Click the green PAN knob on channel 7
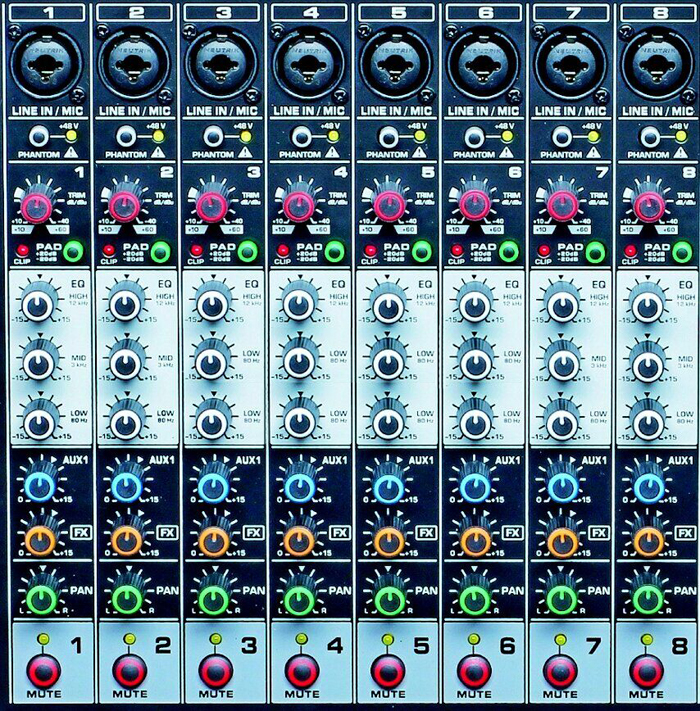The height and width of the screenshot is (711, 700). pos(559,599)
